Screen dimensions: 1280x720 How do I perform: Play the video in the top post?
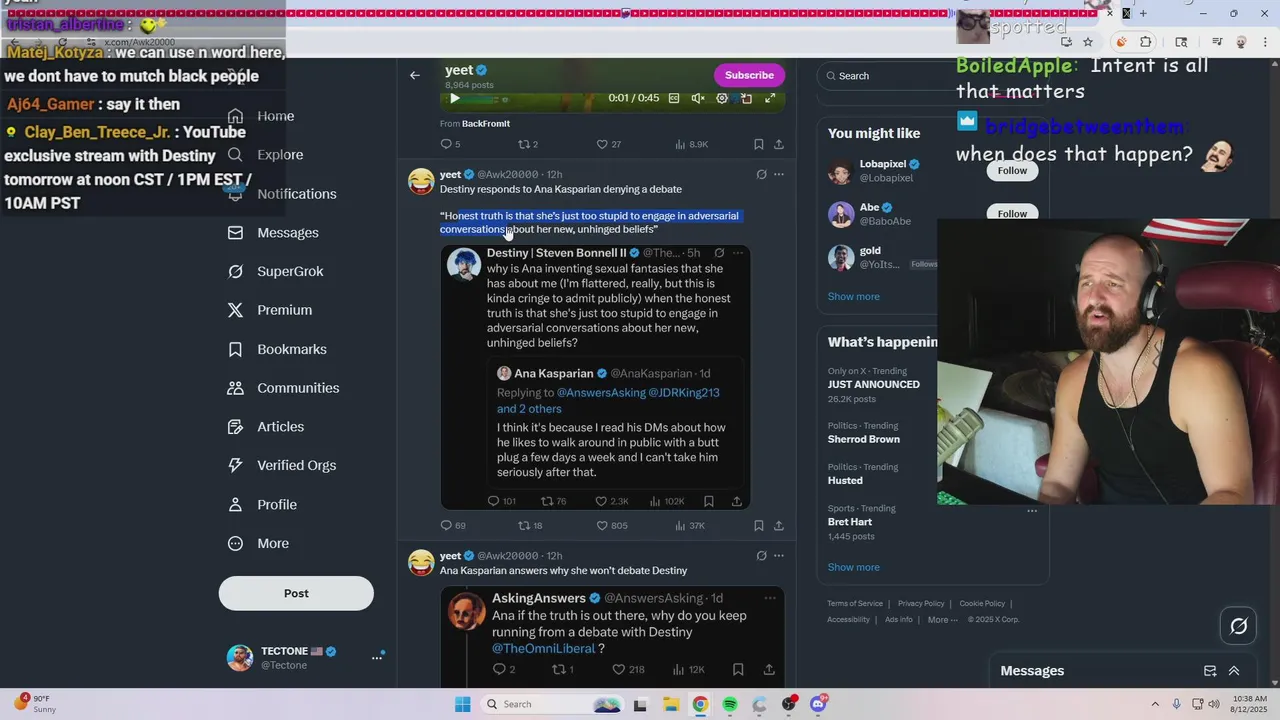tap(455, 98)
